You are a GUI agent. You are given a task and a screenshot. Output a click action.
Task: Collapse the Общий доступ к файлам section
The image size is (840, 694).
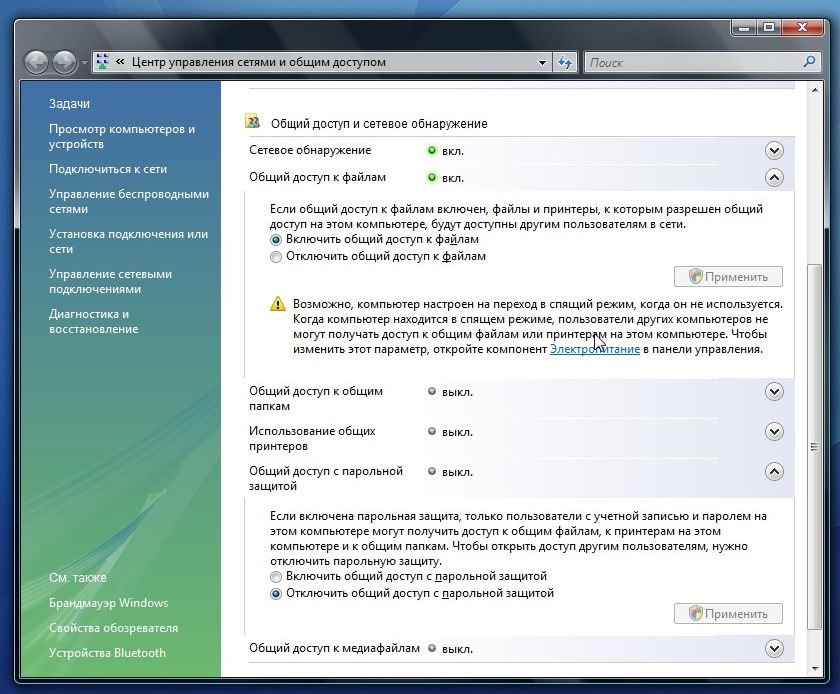coord(773,177)
